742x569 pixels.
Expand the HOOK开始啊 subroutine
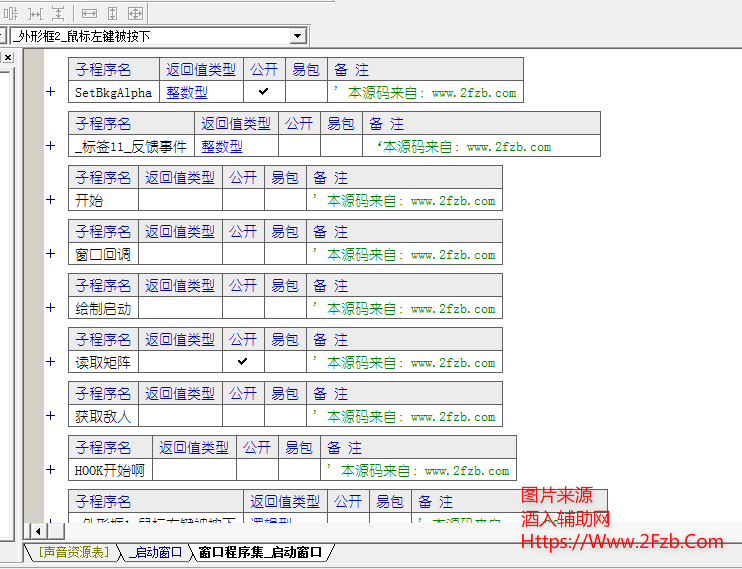(x=50, y=470)
